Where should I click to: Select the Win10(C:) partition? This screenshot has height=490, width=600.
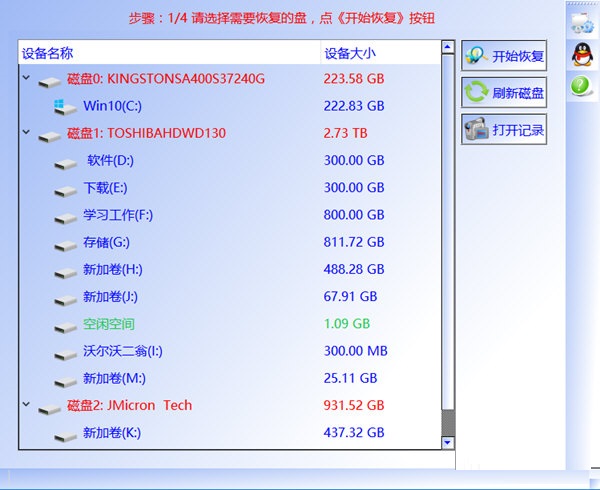[112, 106]
